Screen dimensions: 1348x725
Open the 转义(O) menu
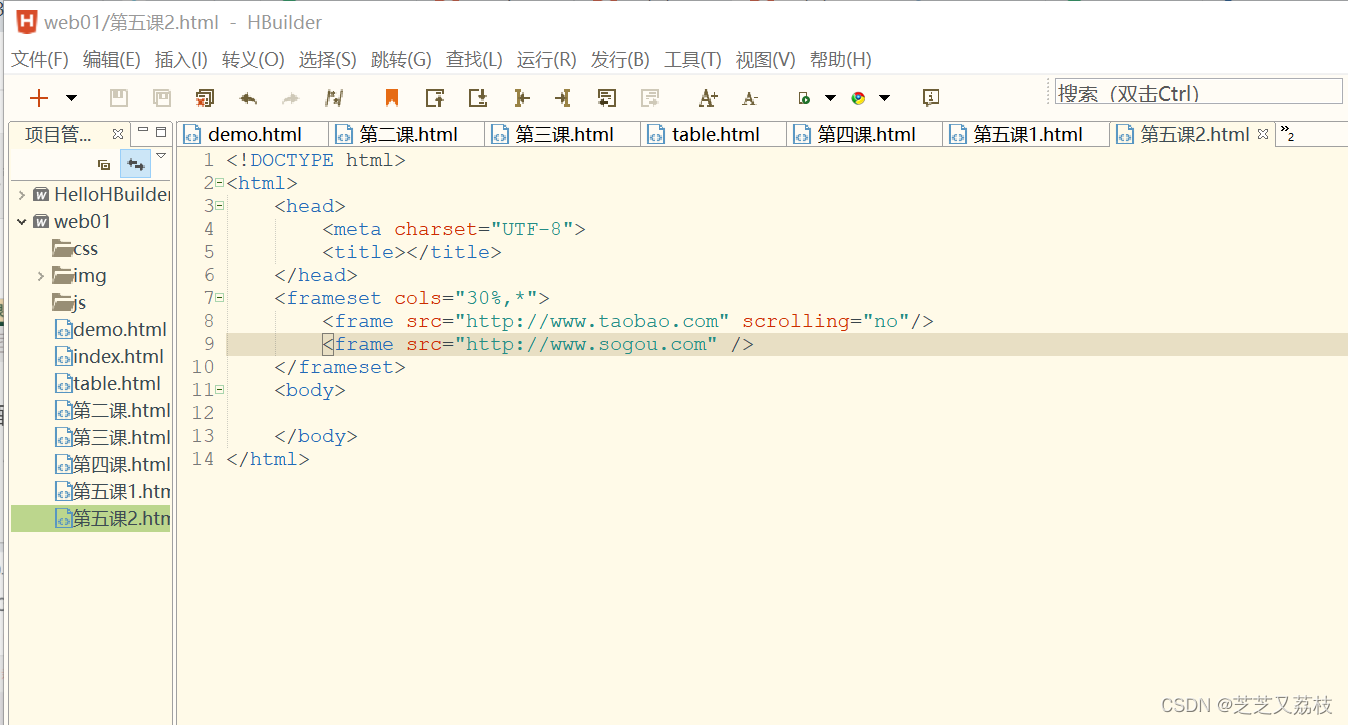coord(253,60)
